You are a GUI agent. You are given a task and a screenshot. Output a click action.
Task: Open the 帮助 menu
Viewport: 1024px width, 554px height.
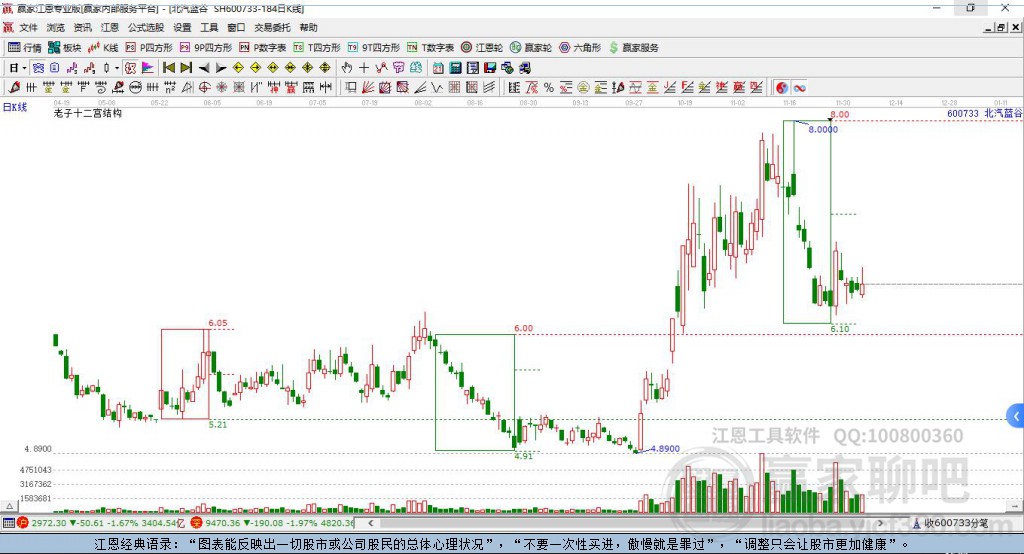(x=308, y=27)
